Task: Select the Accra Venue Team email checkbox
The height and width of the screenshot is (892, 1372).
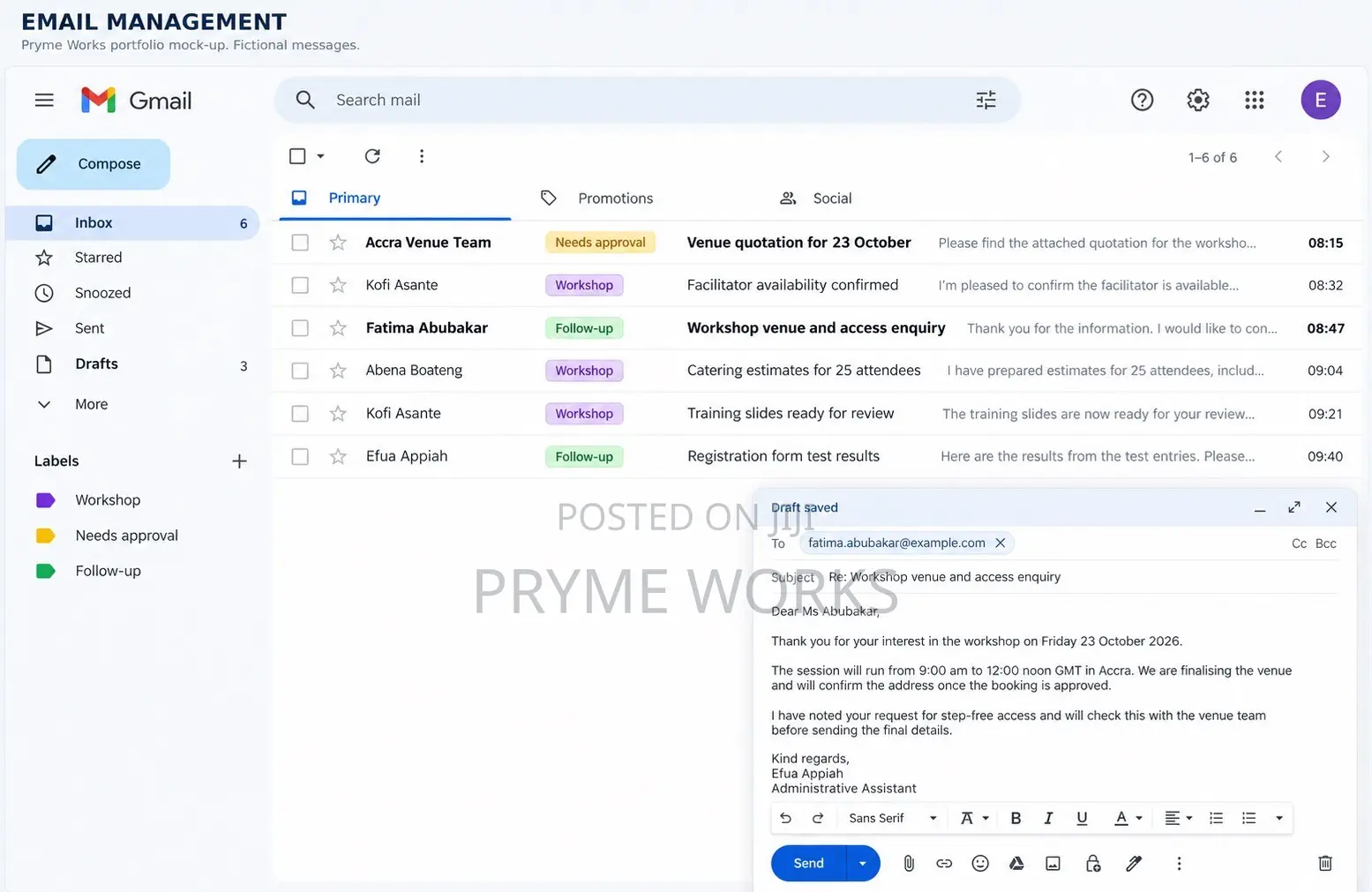Action: tap(300, 242)
